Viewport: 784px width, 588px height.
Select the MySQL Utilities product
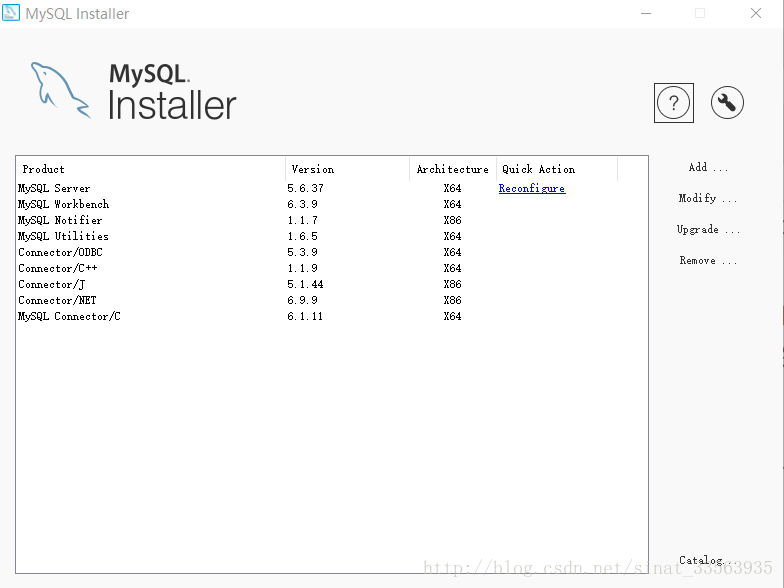(x=63, y=236)
